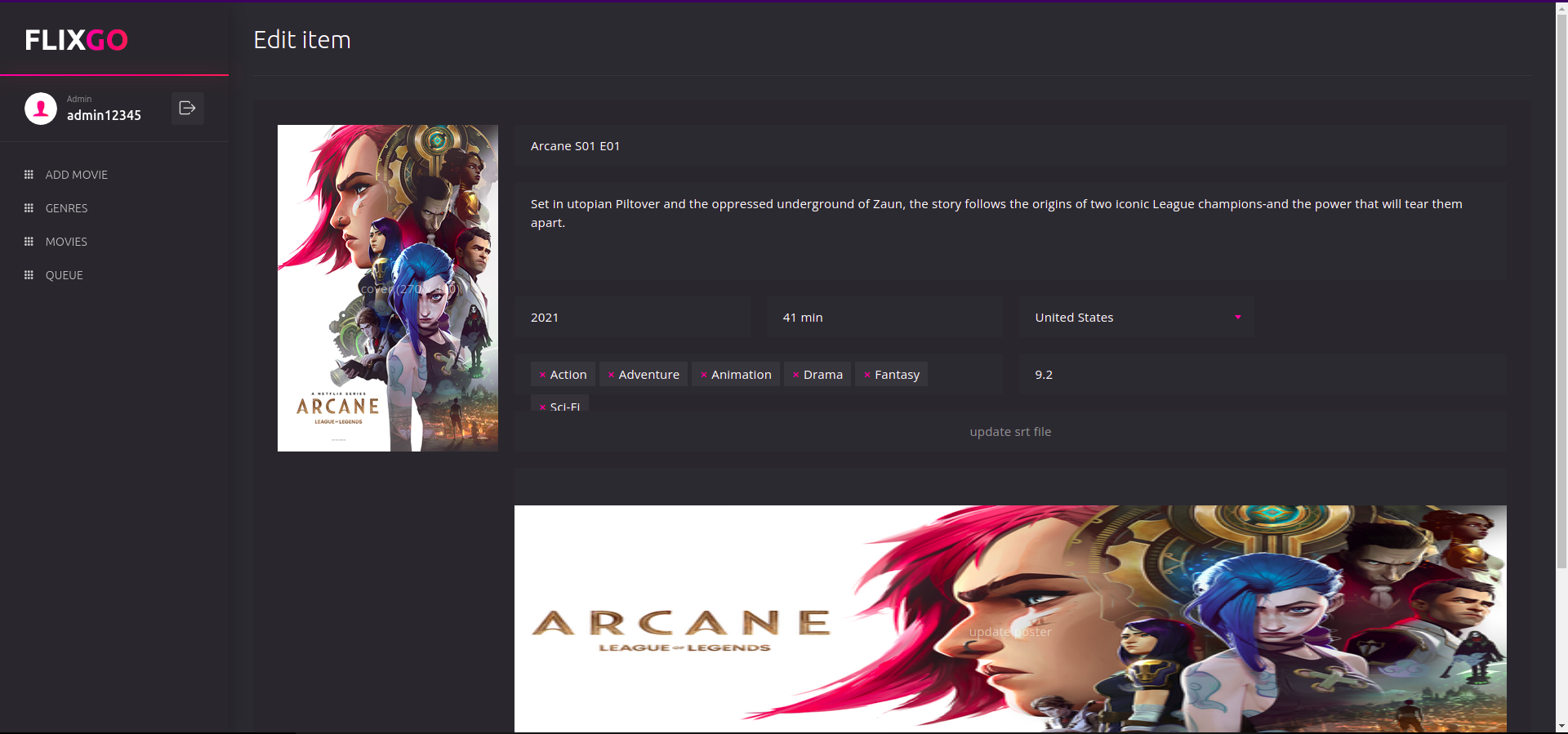
Task: Open the Movies list
Action: (x=66, y=242)
